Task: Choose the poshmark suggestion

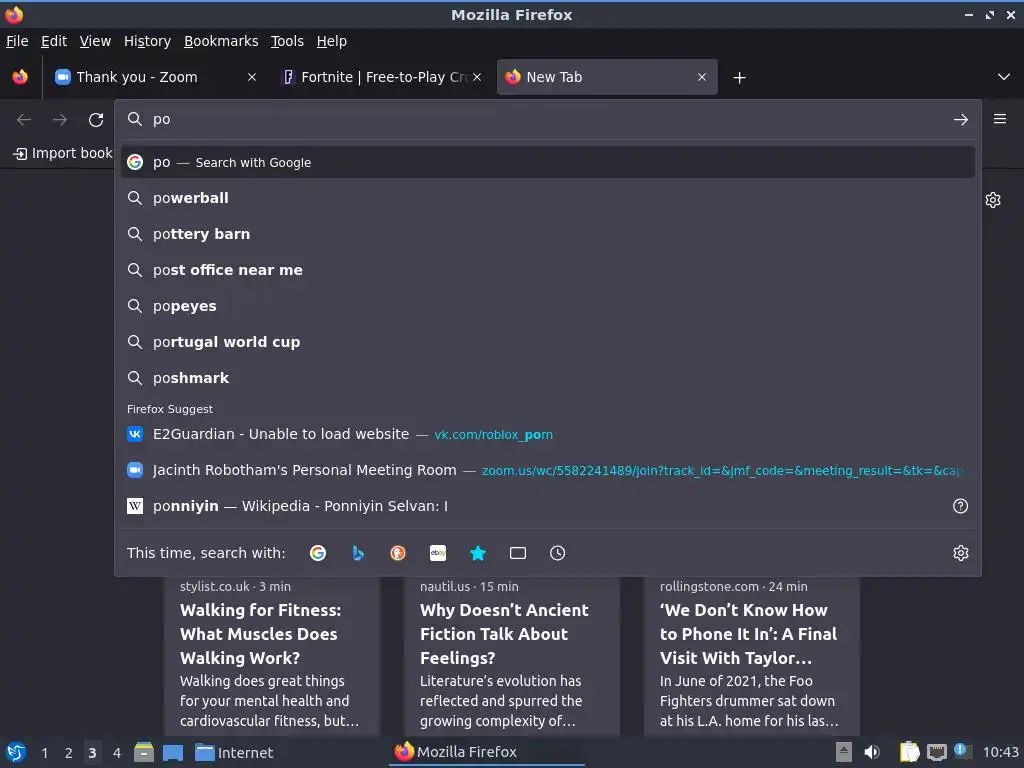Action: click(x=548, y=377)
